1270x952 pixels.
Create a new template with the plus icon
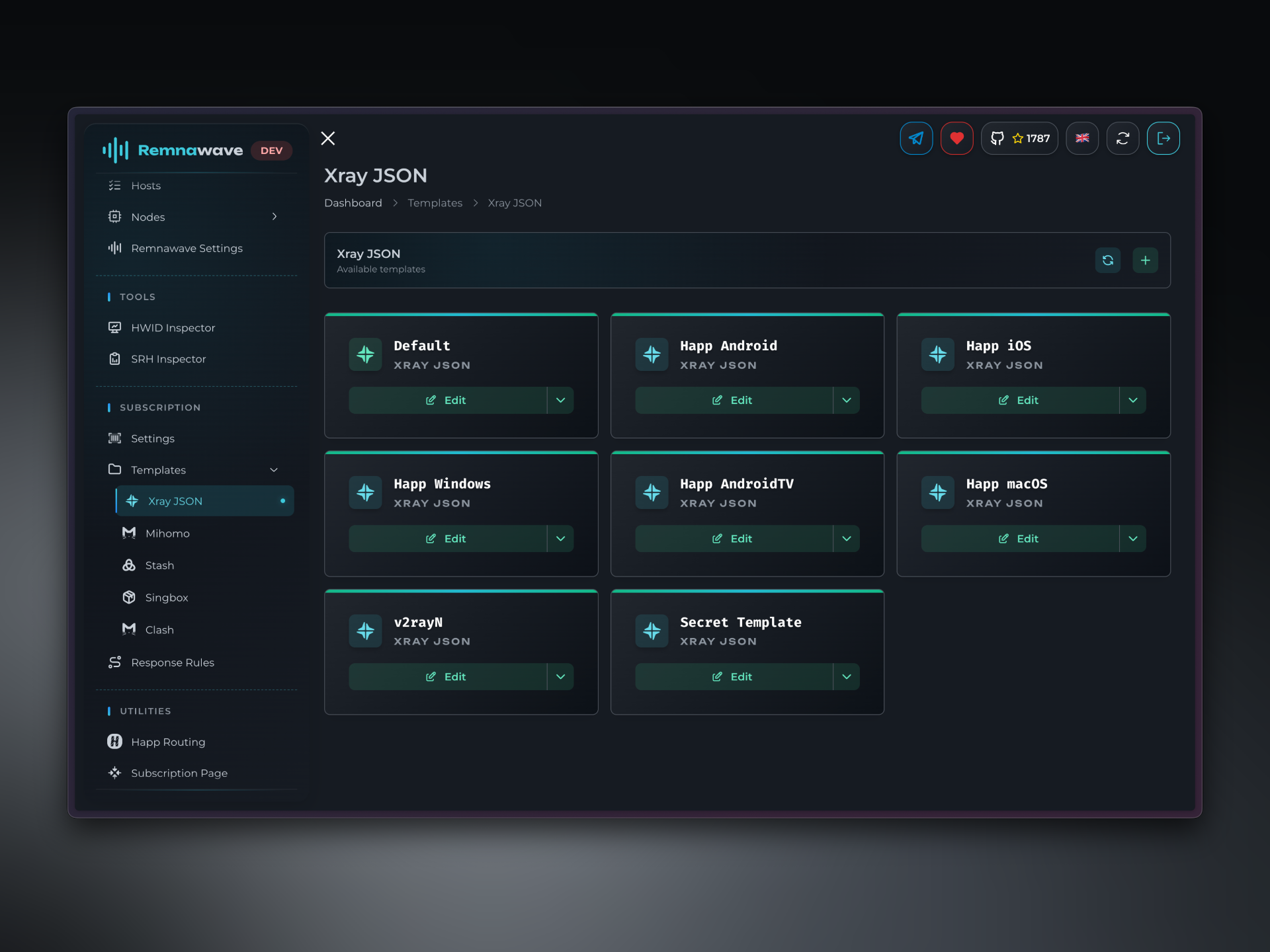[1146, 260]
